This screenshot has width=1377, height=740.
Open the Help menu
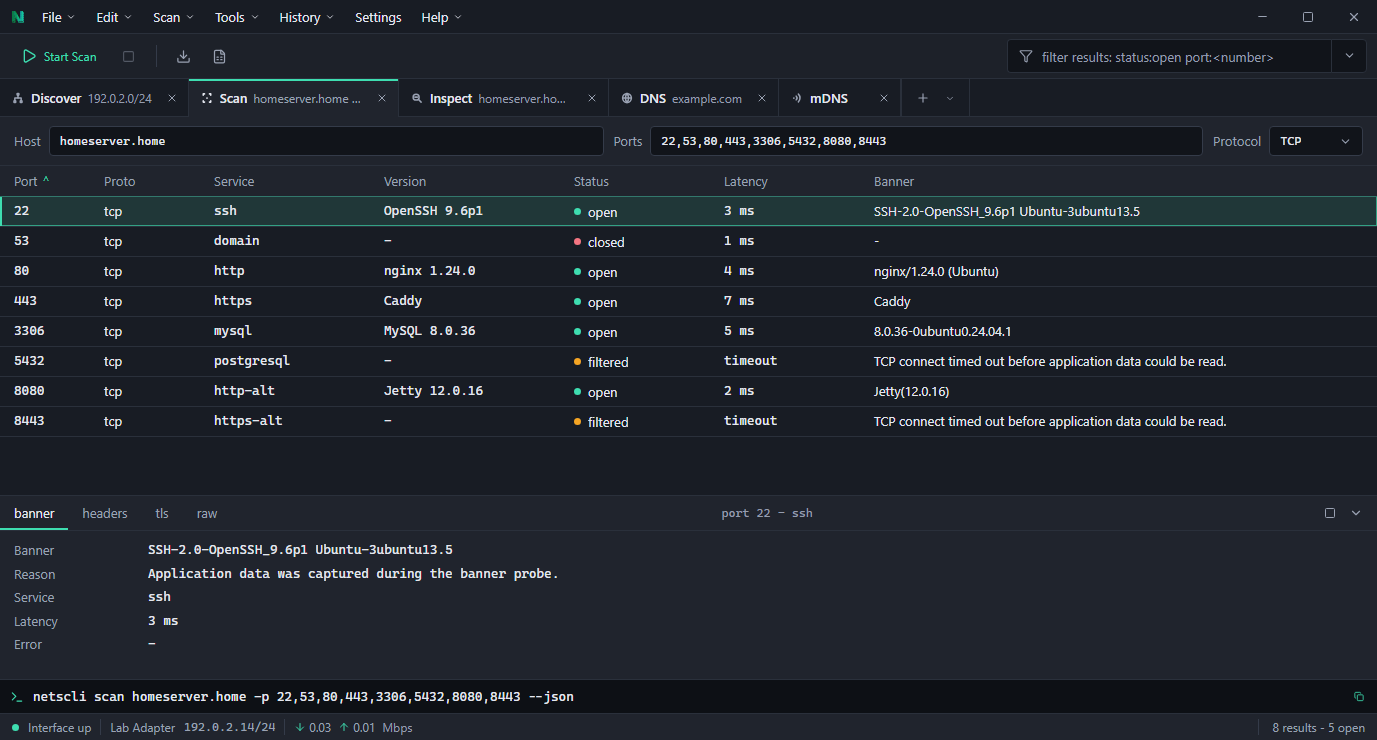(441, 17)
